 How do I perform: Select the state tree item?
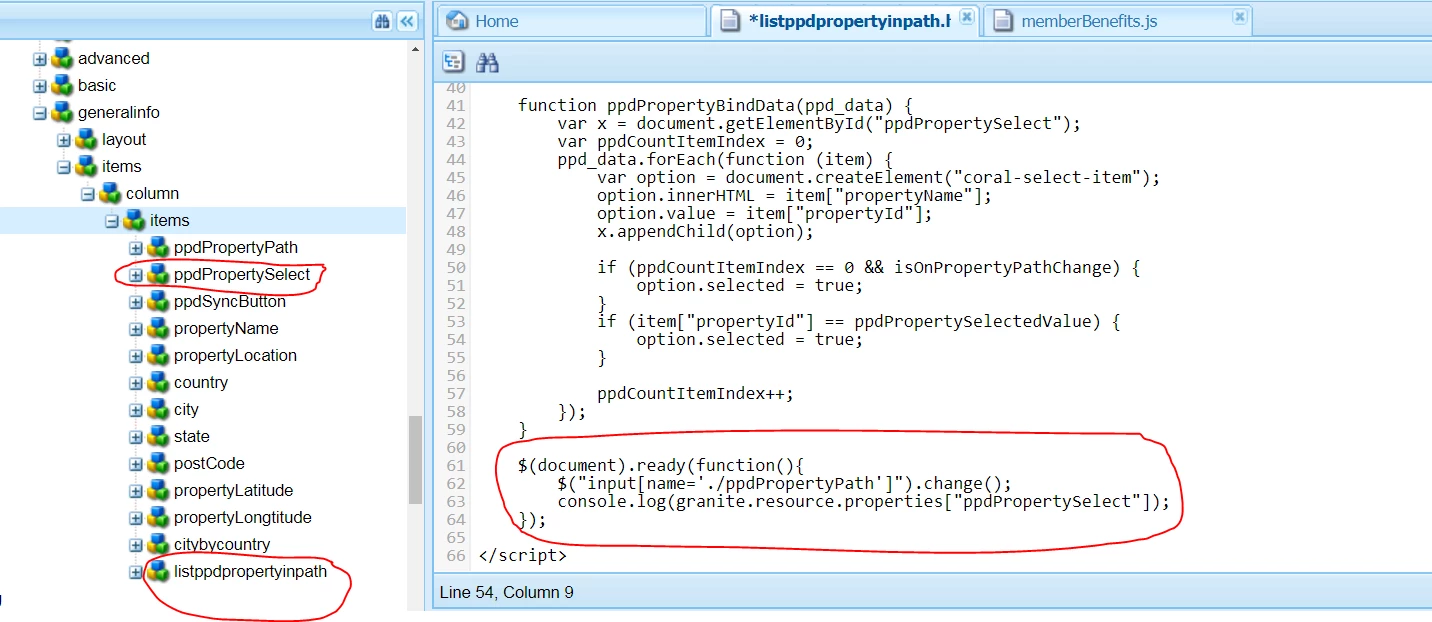coord(192,436)
